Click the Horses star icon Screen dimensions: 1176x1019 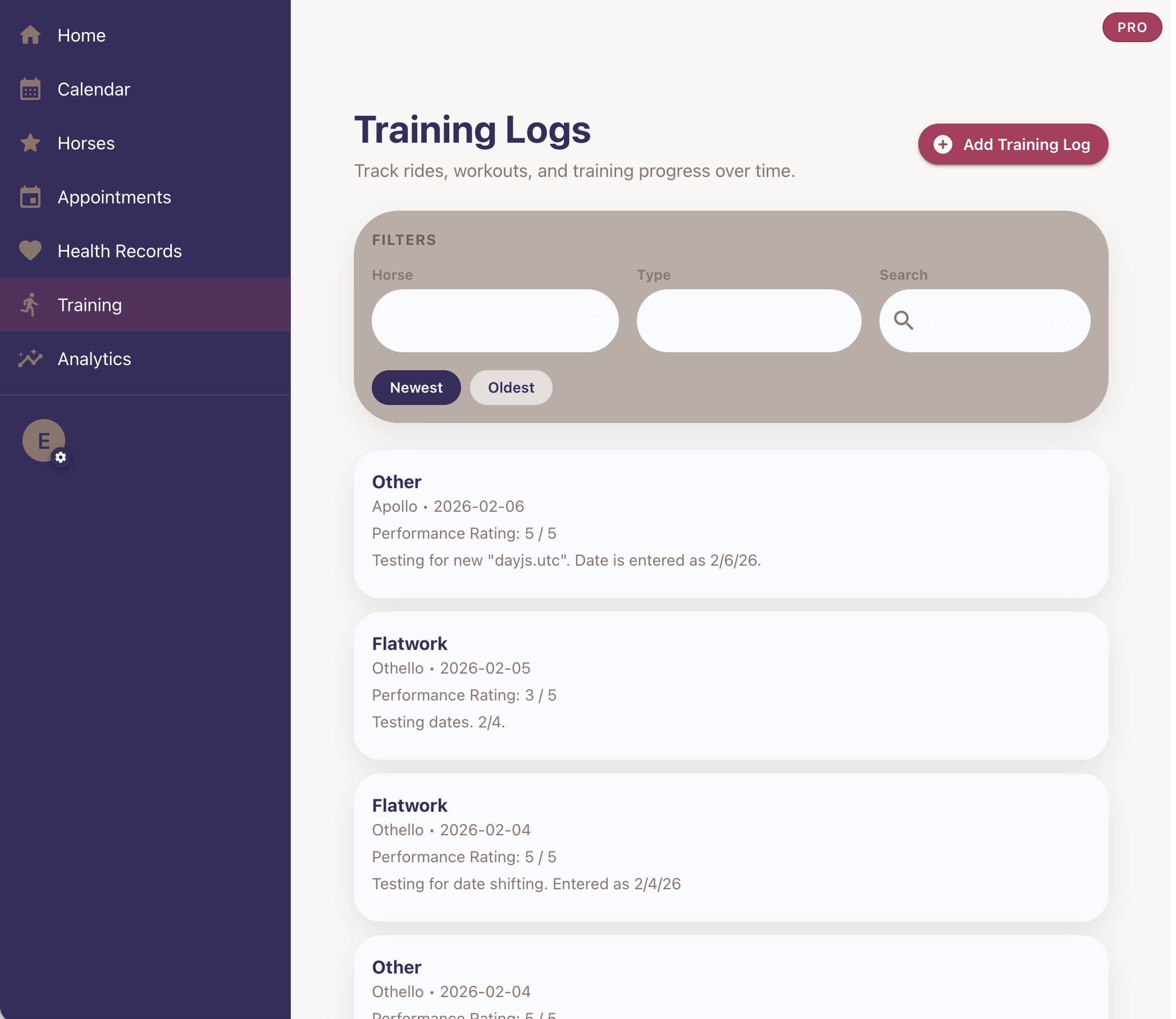[x=30, y=143]
